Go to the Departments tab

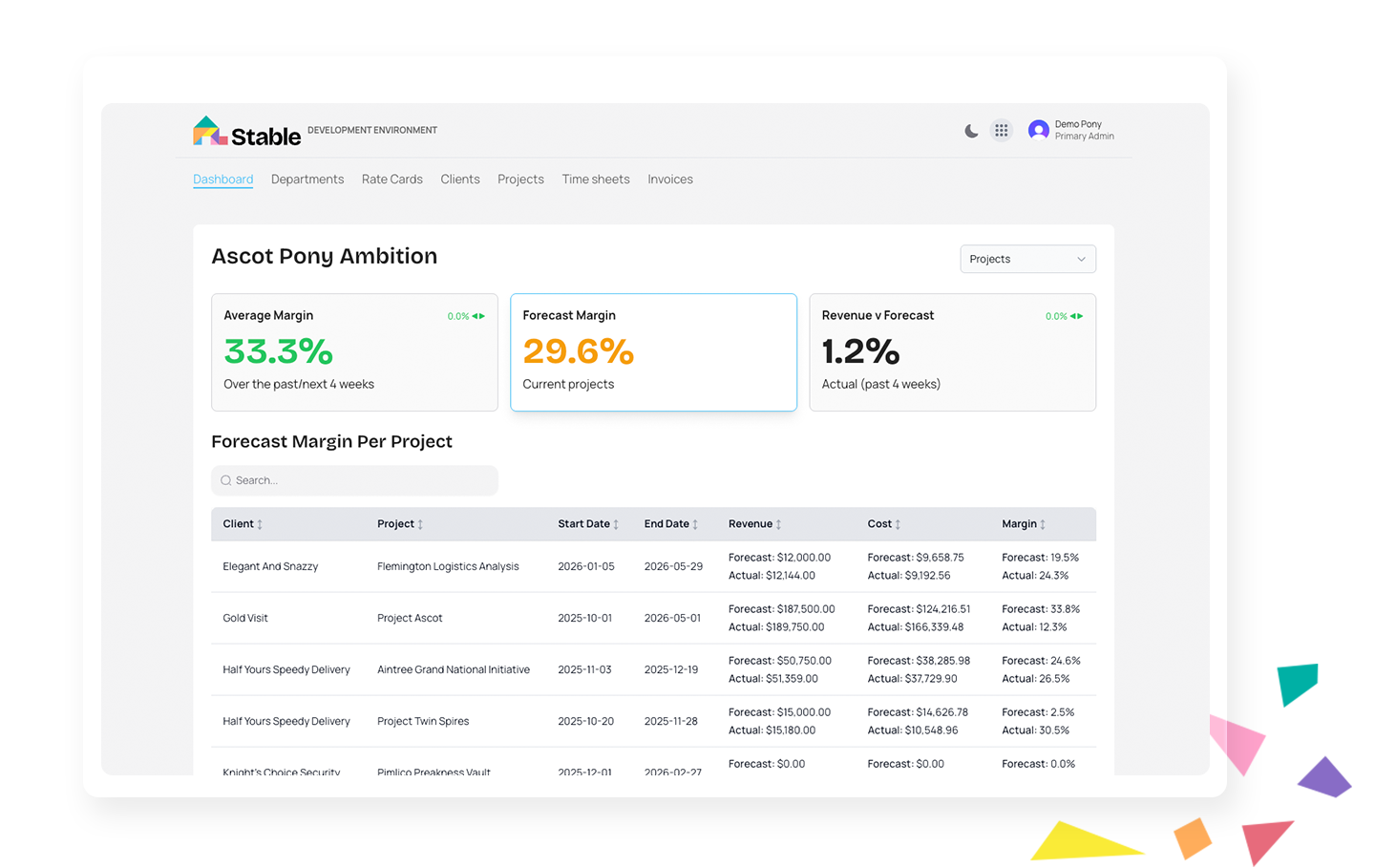click(x=307, y=180)
